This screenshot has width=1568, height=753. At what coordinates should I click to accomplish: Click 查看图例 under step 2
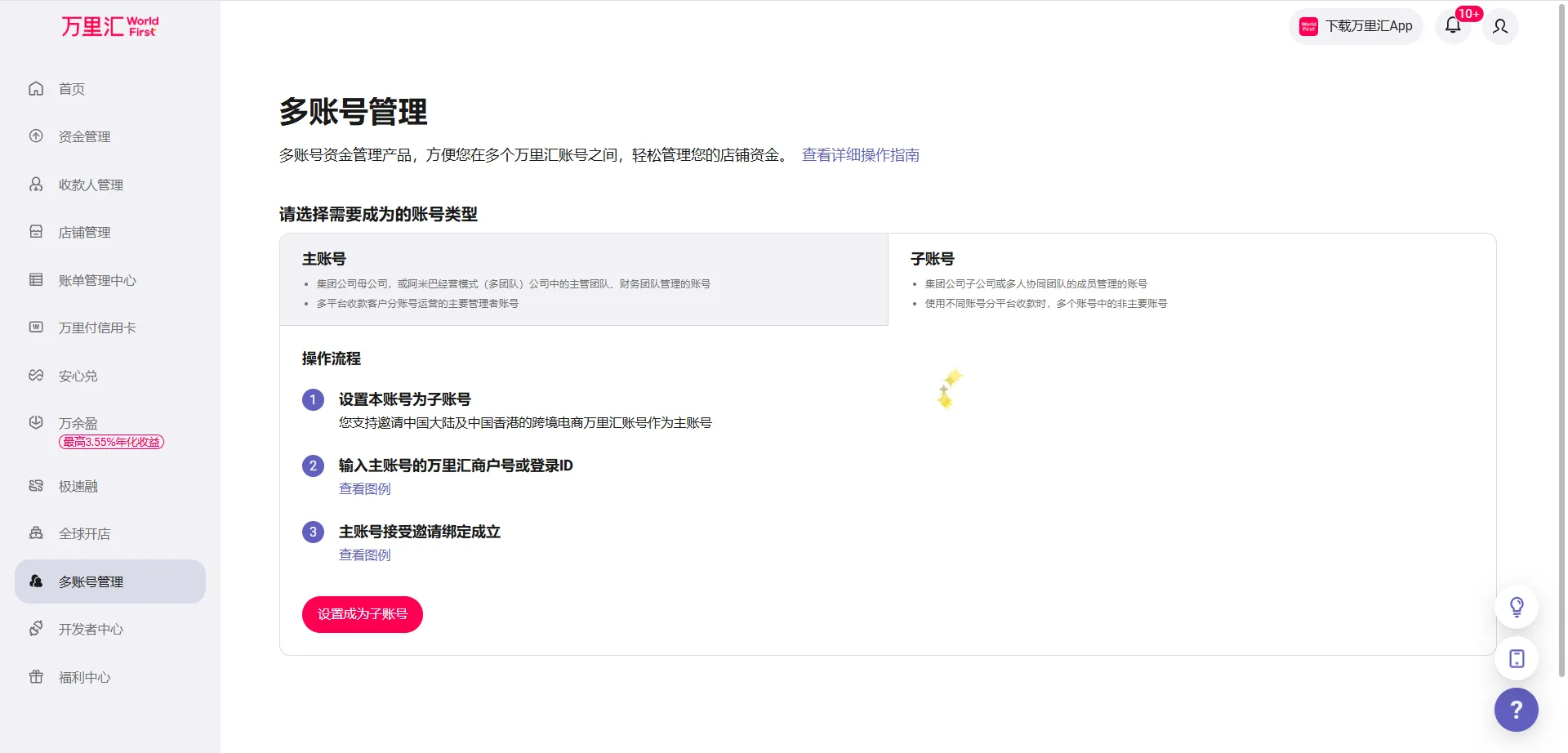click(x=364, y=488)
